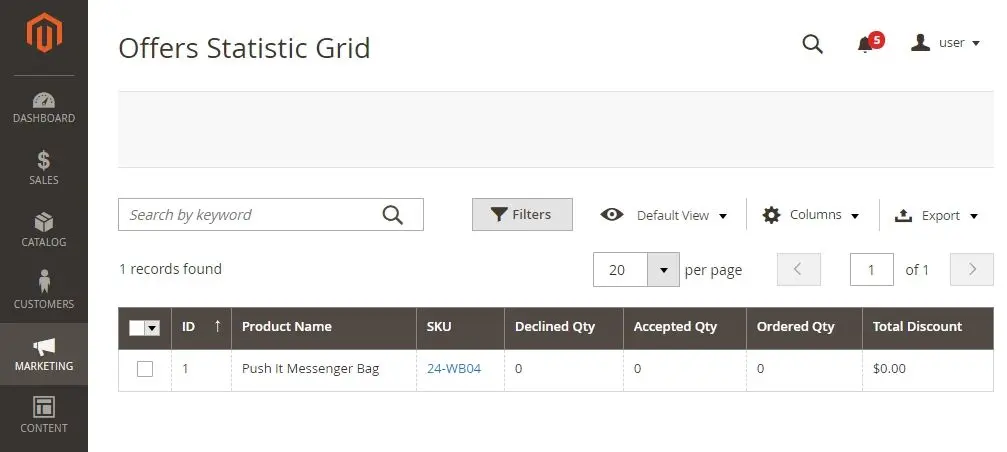Open the Customers person icon
This screenshot has width=1007, height=452.
click(x=44, y=281)
